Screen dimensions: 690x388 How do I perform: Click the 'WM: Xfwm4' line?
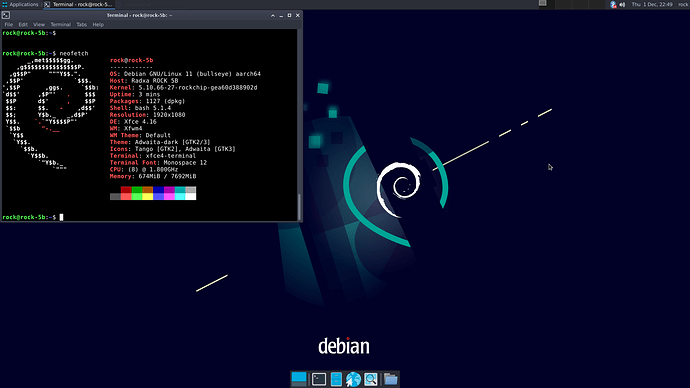(126, 128)
